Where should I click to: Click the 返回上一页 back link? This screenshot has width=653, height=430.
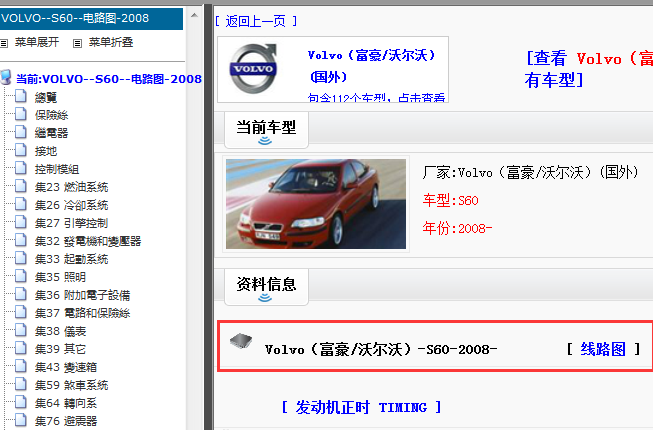click(x=256, y=21)
